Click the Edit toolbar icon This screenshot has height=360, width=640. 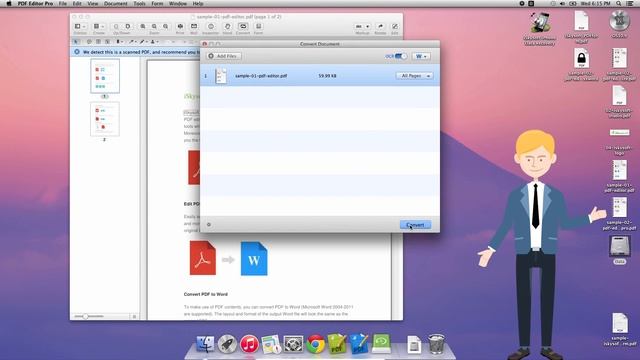coord(395,27)
